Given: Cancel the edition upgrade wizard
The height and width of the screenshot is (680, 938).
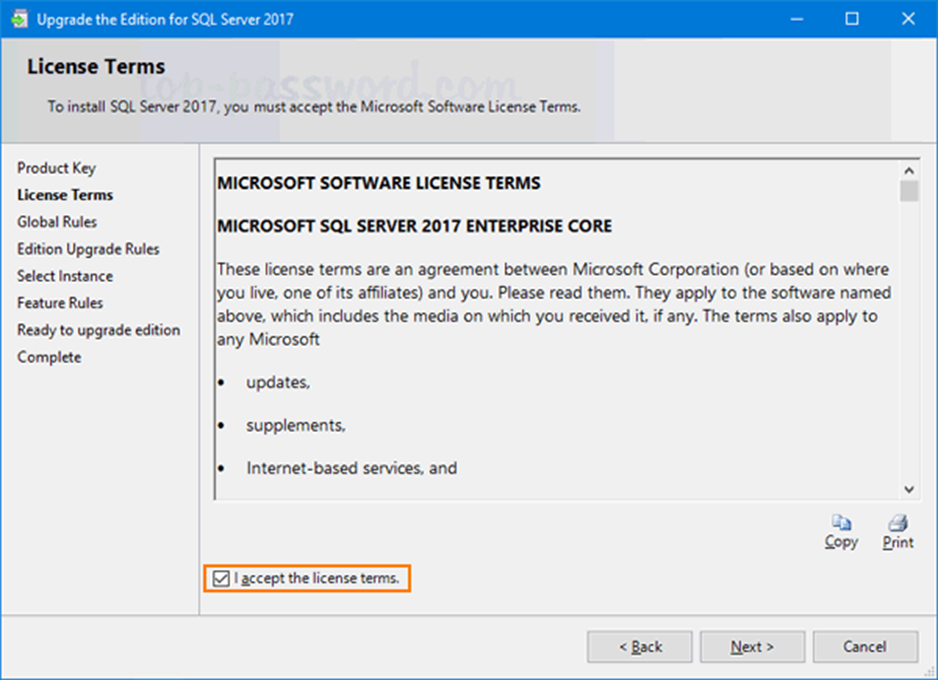Looking at the screenshot, I should pyautogui.click(x=864, y=647).
